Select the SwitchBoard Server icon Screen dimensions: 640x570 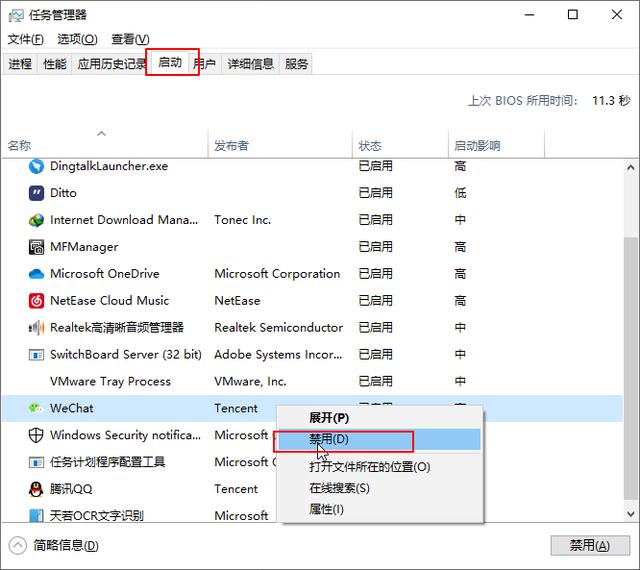(x=36, y=355)
